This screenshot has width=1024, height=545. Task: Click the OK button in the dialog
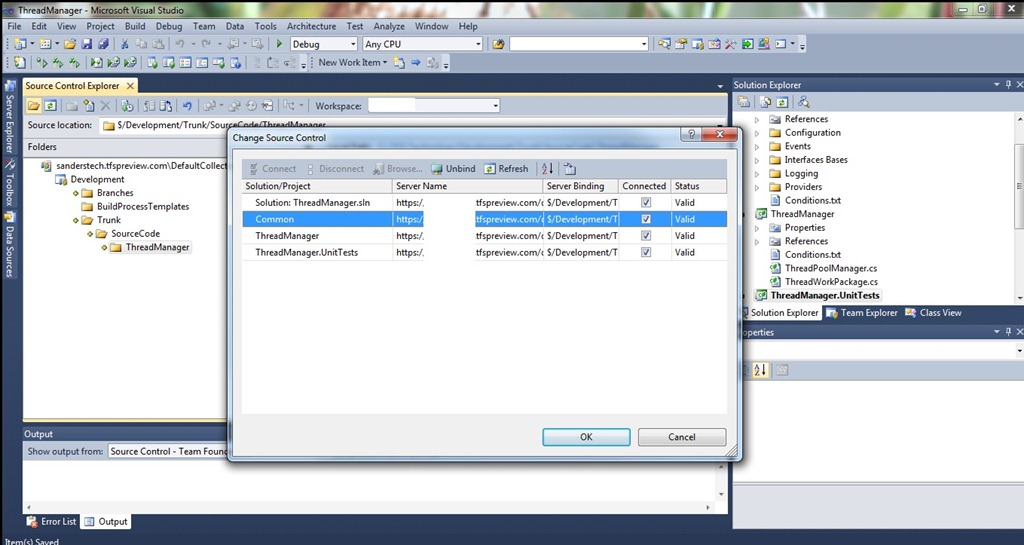click(586, 437)
